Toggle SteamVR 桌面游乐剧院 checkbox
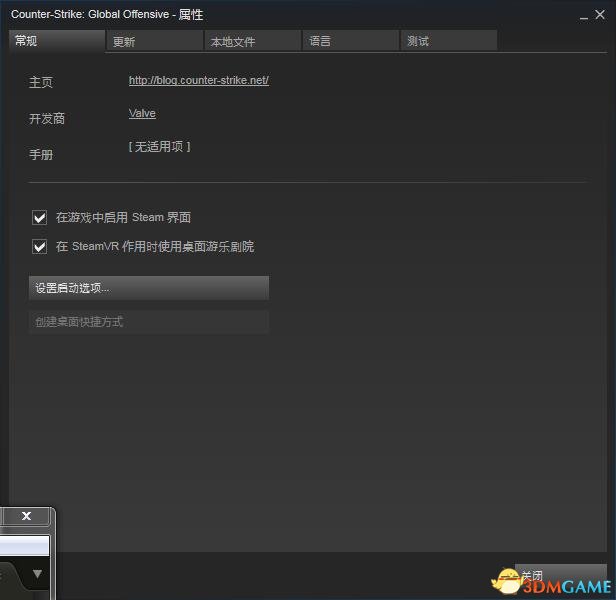Screen dimensions: 616x600 39,247
